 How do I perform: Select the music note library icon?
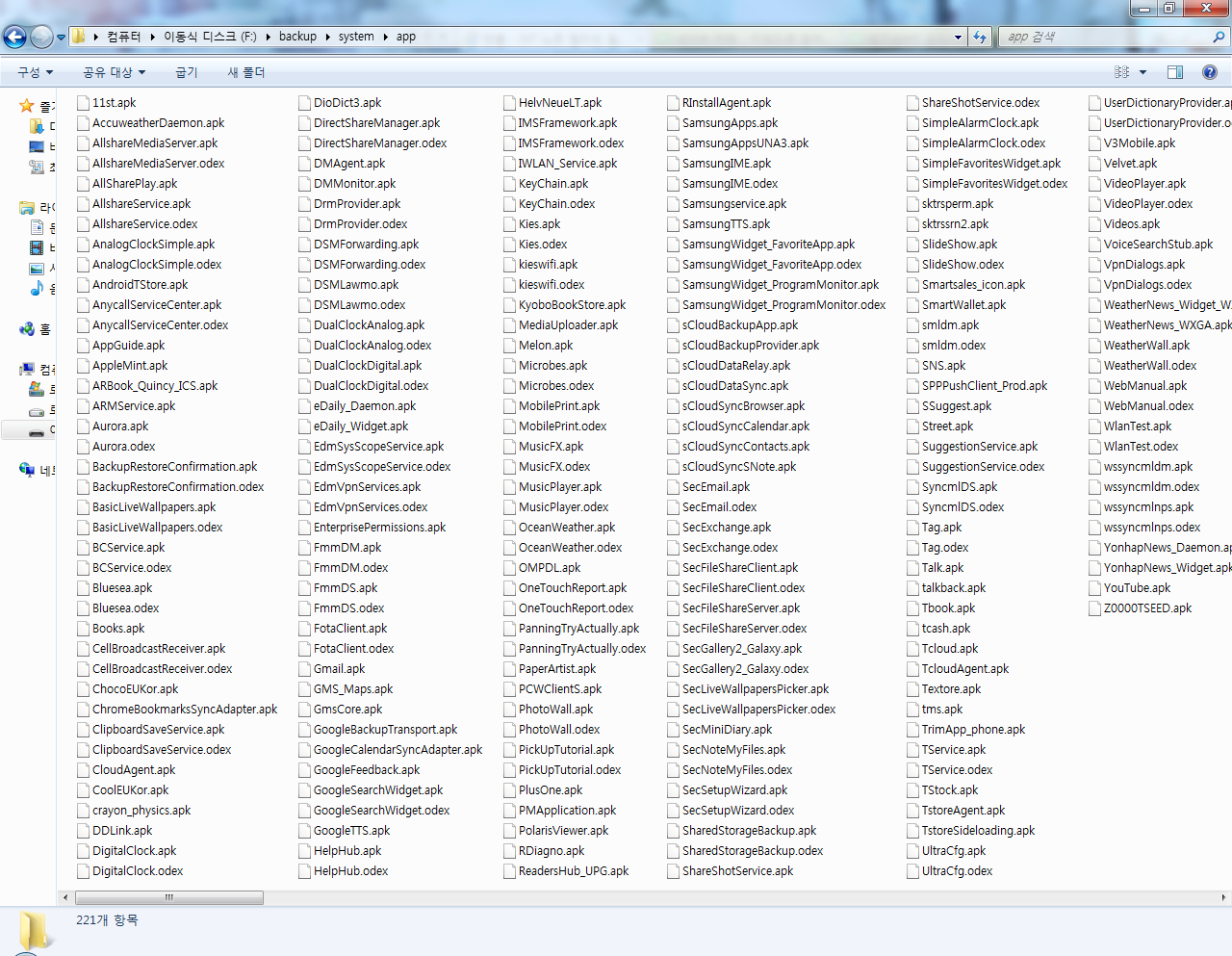(37, 288)
